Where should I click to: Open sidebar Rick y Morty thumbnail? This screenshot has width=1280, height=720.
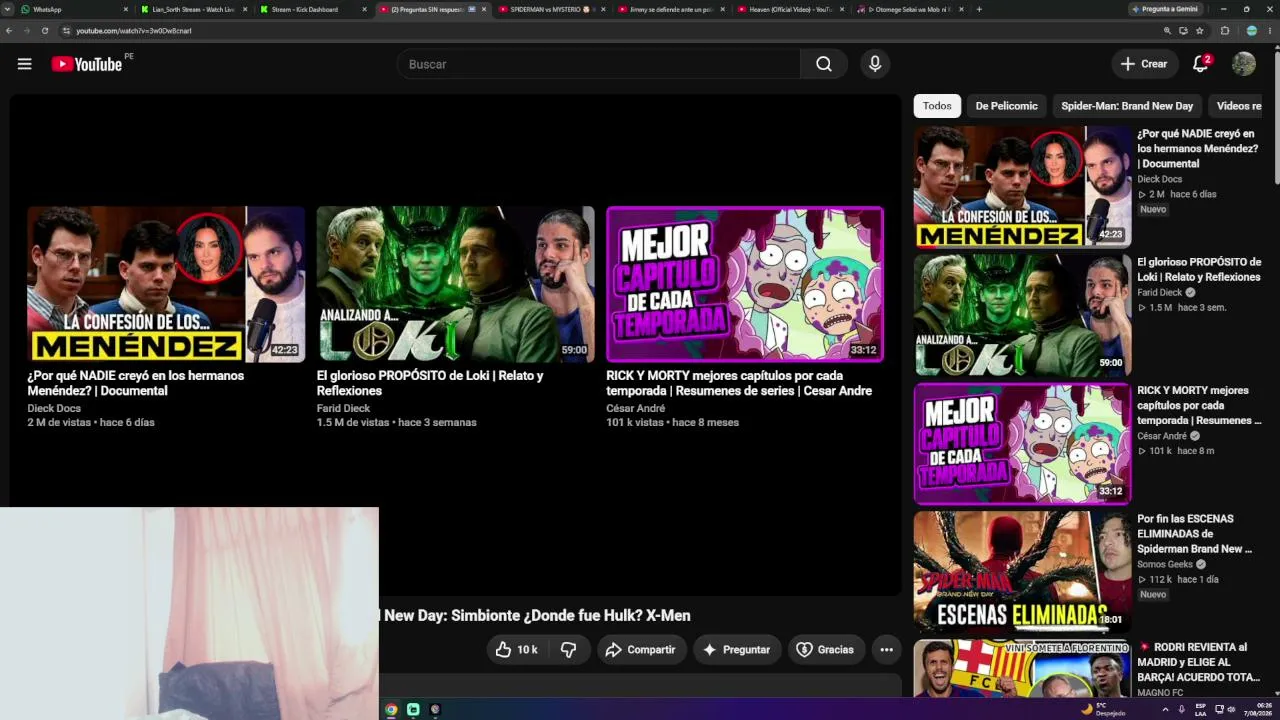pos(1022,443)
